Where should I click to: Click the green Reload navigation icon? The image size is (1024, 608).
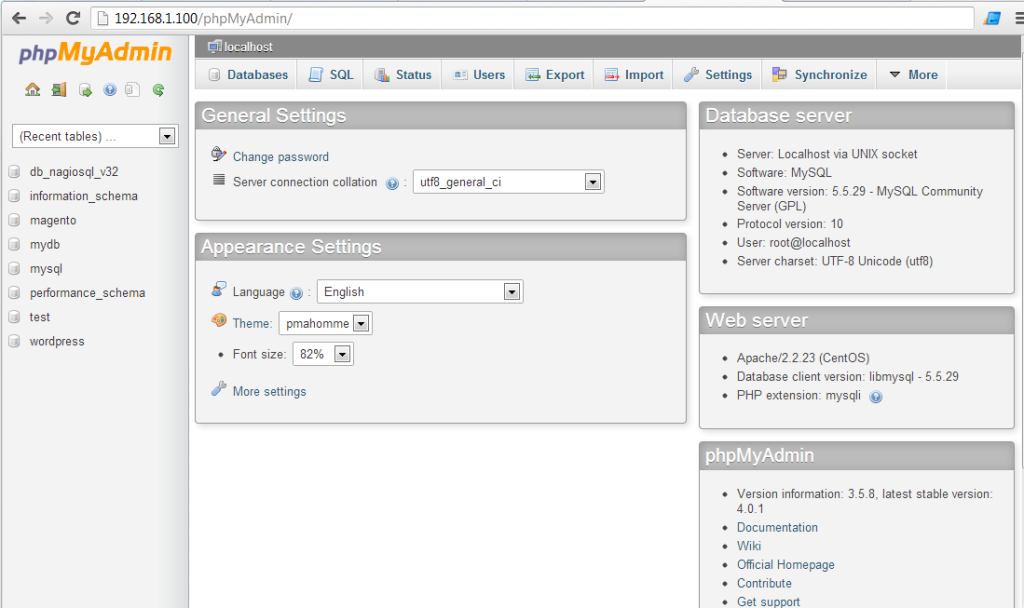tap(158, 90)
